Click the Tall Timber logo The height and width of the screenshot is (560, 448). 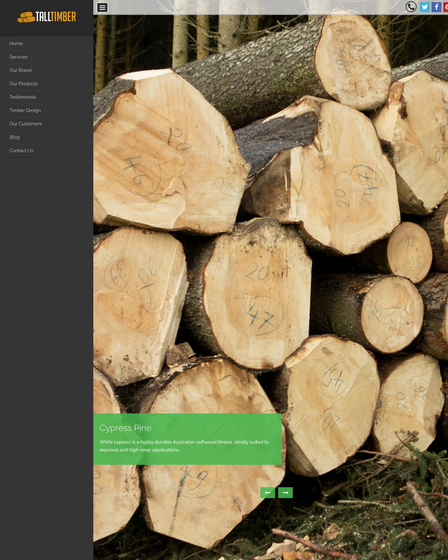47,17
